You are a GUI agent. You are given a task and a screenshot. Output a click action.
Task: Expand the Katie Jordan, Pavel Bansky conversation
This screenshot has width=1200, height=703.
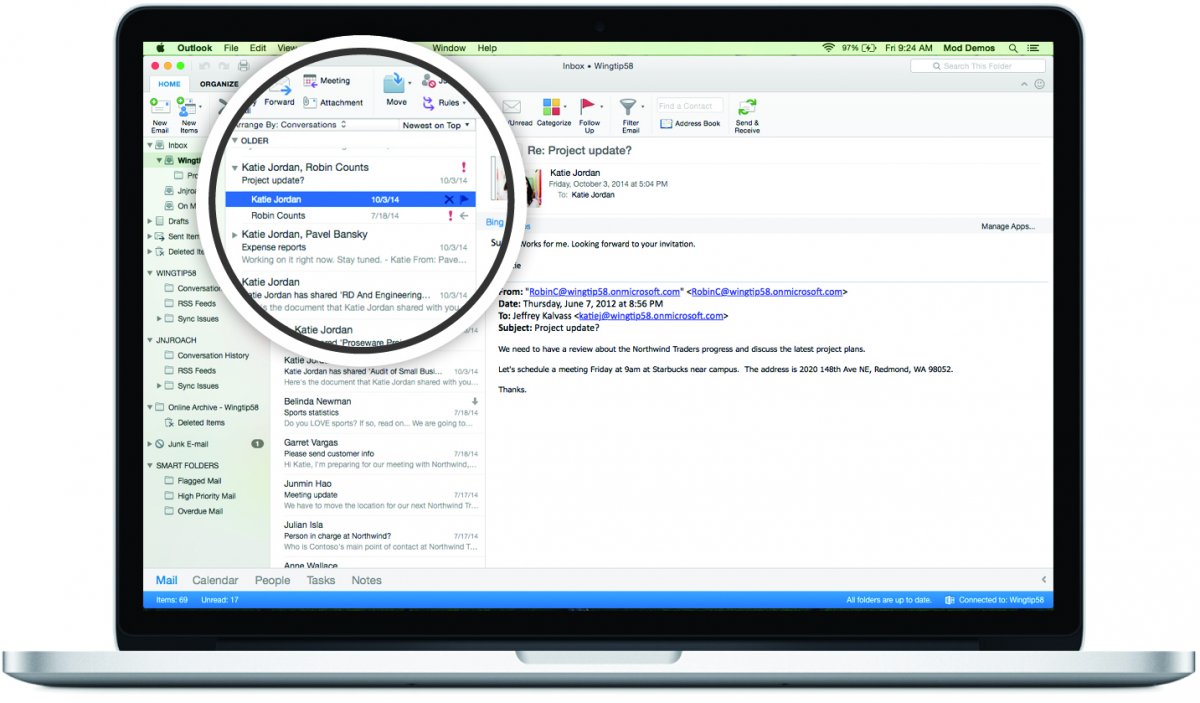pos(235,235)
